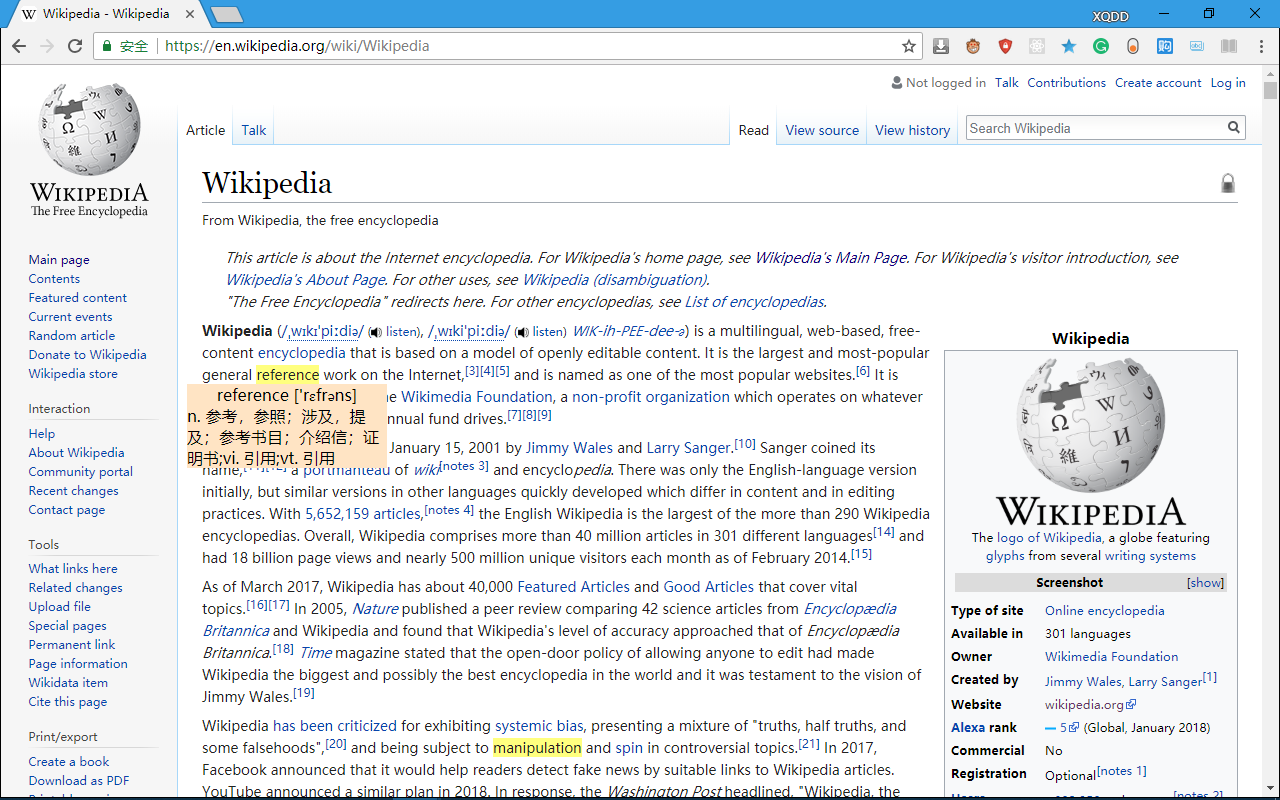1280x800 pixels.
Task: Click the browser address bar URL
Action: coord(297,46)
